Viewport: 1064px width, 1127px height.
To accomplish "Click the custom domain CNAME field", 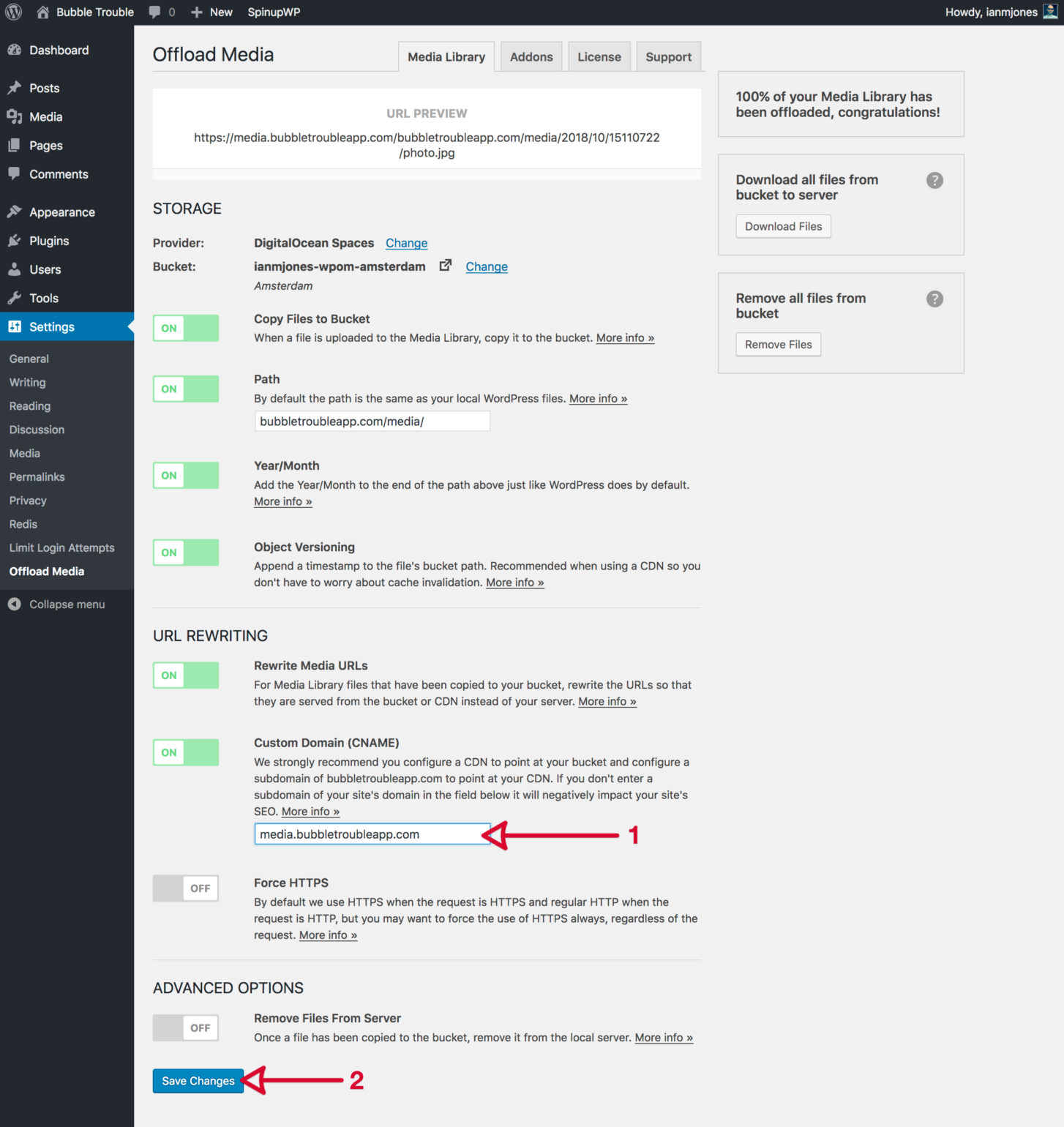I will tap(372, 834).
